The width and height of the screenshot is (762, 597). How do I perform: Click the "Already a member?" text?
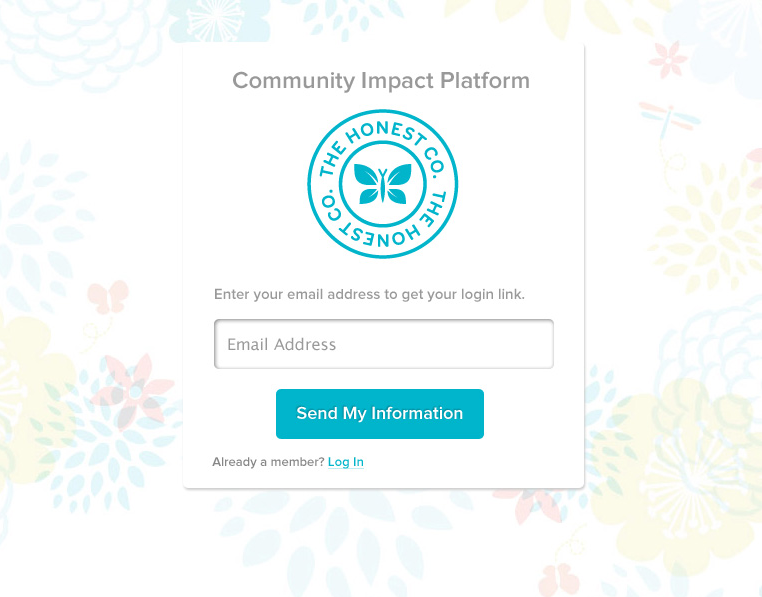pyautogui.click(x=268, y=462)
